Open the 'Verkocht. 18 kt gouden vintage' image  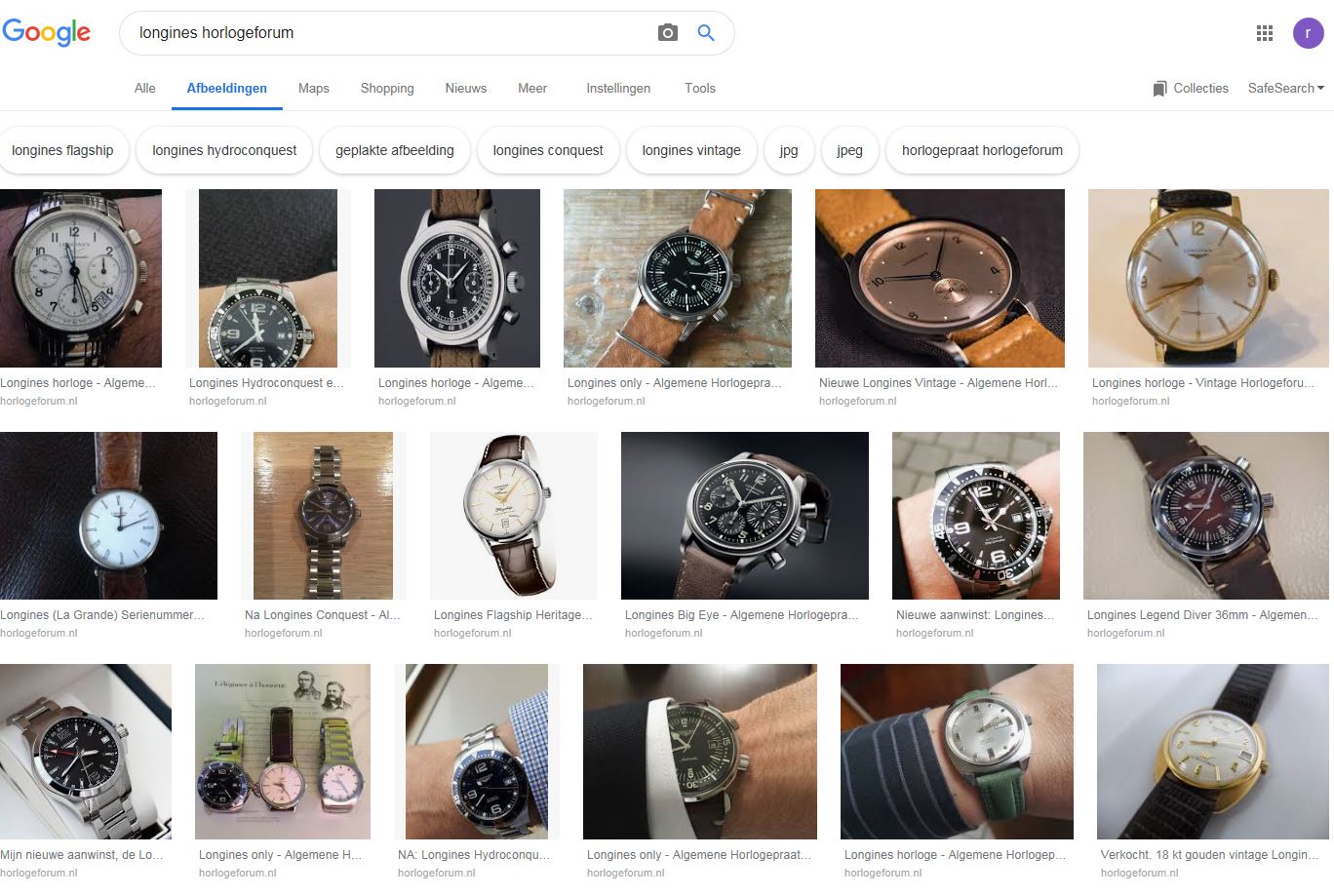[x=1213, y=752]
